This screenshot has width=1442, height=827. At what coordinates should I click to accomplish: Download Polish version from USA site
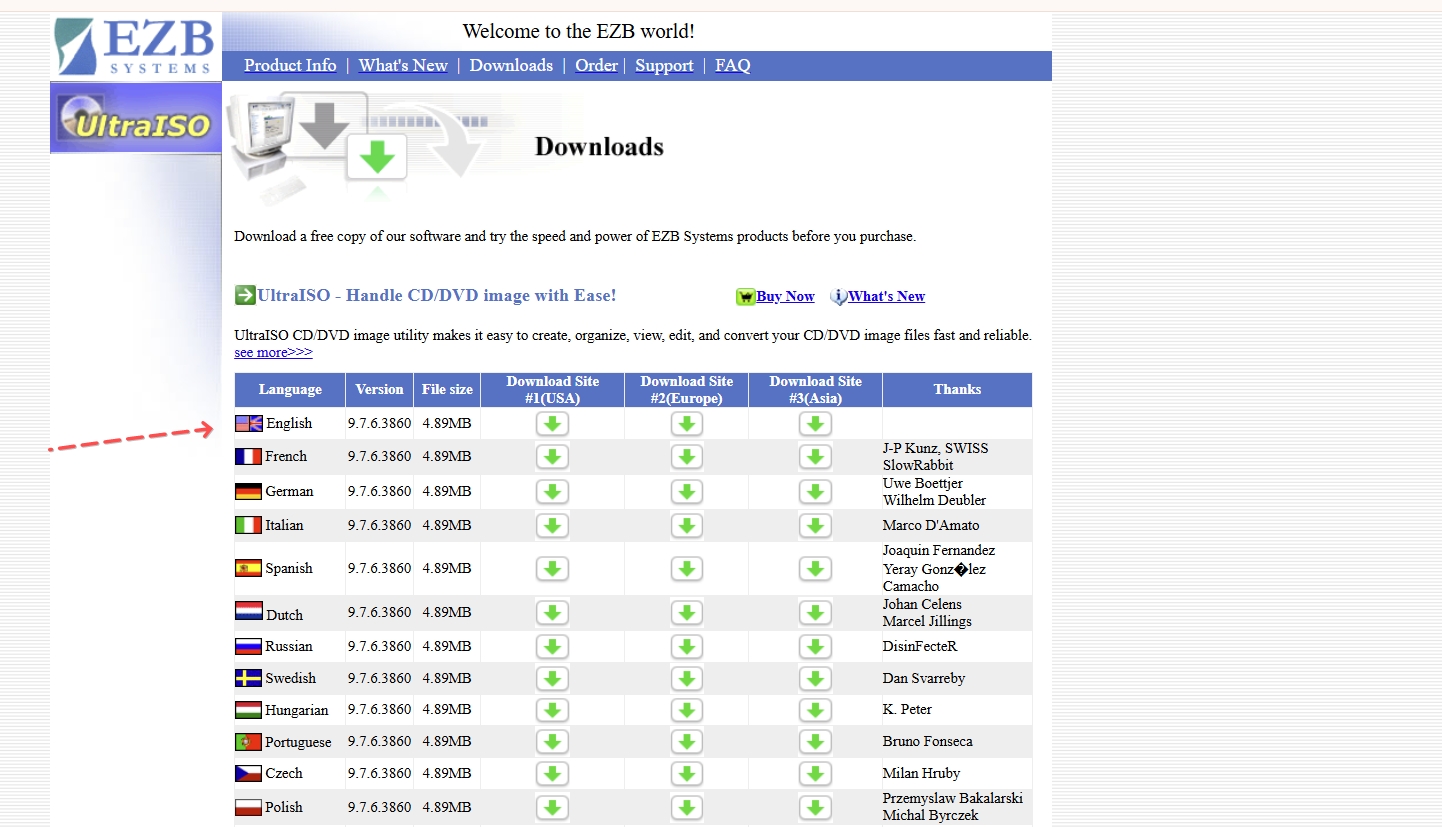point(552,808)
